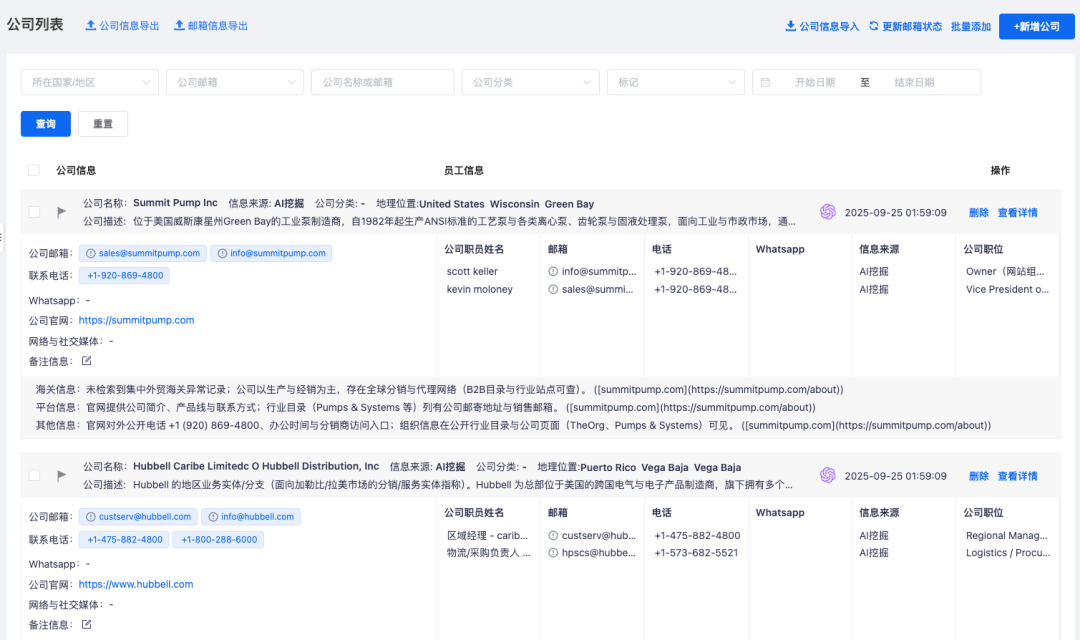Click the AI icon in Hubbell Caribe row
The image size is (1080, 640).
click(828, 475)
